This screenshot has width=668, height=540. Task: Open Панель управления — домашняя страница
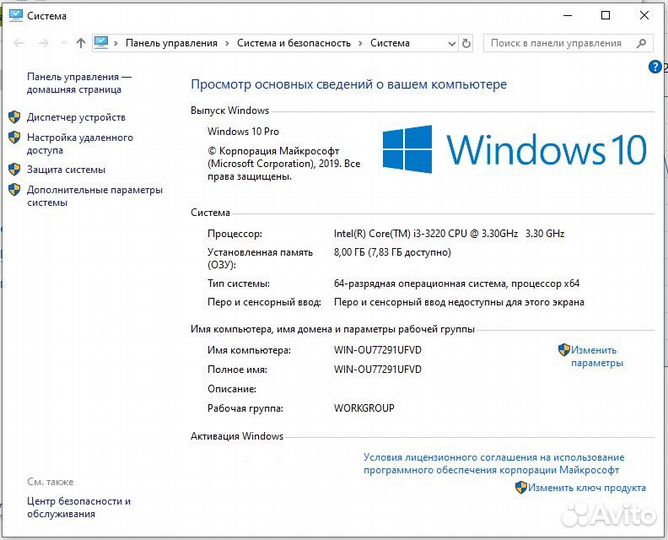point(79,83)
